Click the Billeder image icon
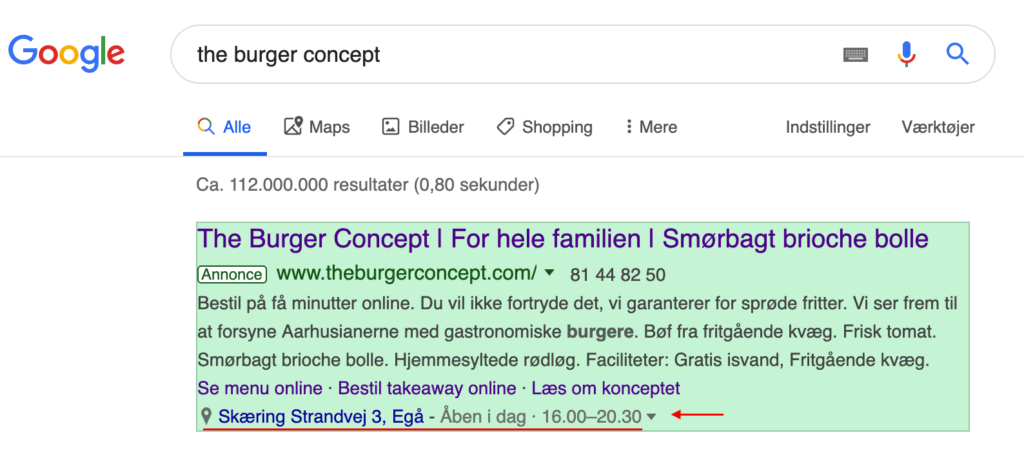The image size is (1024, 451). 391,127
